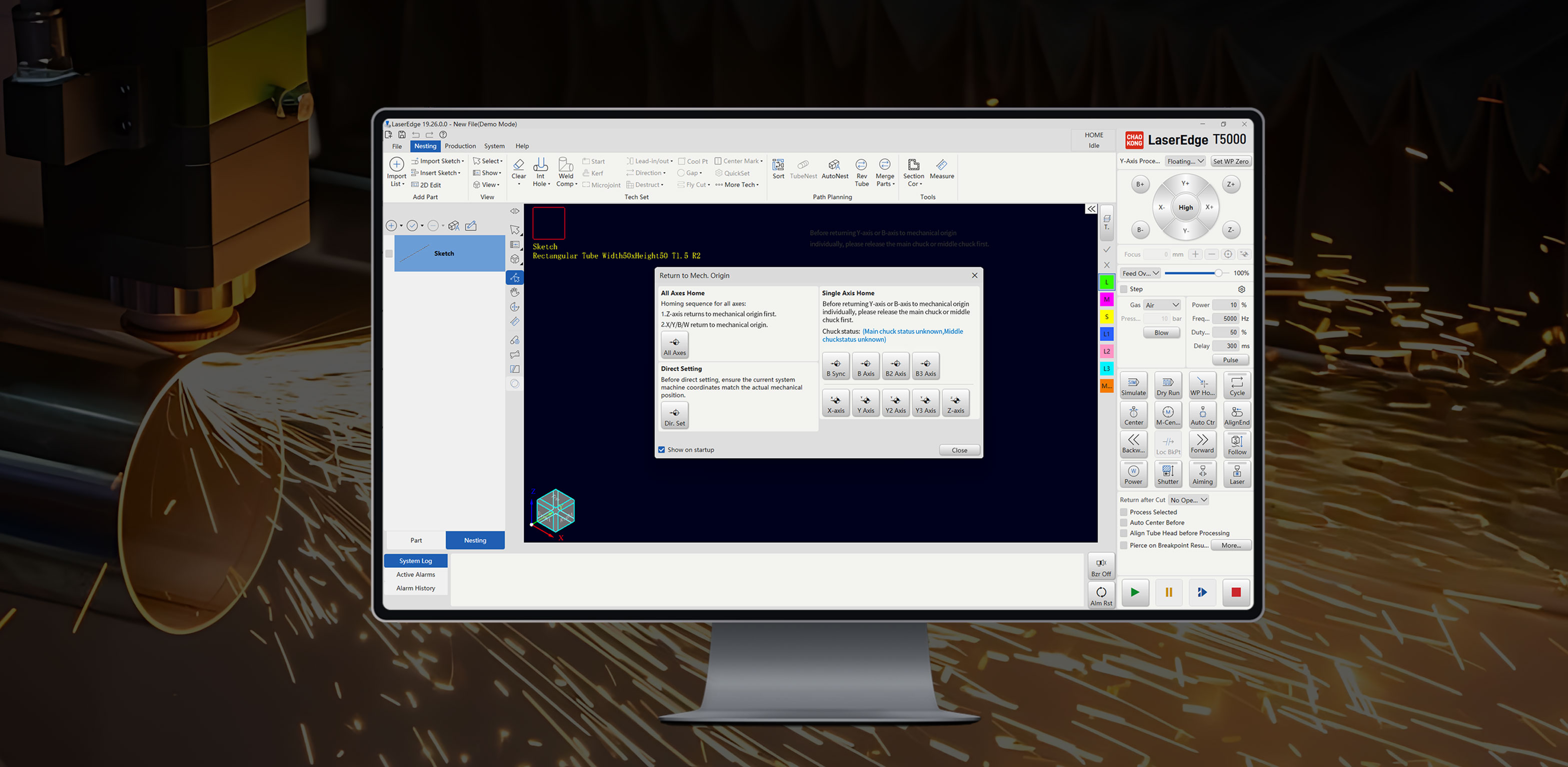Click the Close button in the dialog
1568x767 pixels.
959,450
